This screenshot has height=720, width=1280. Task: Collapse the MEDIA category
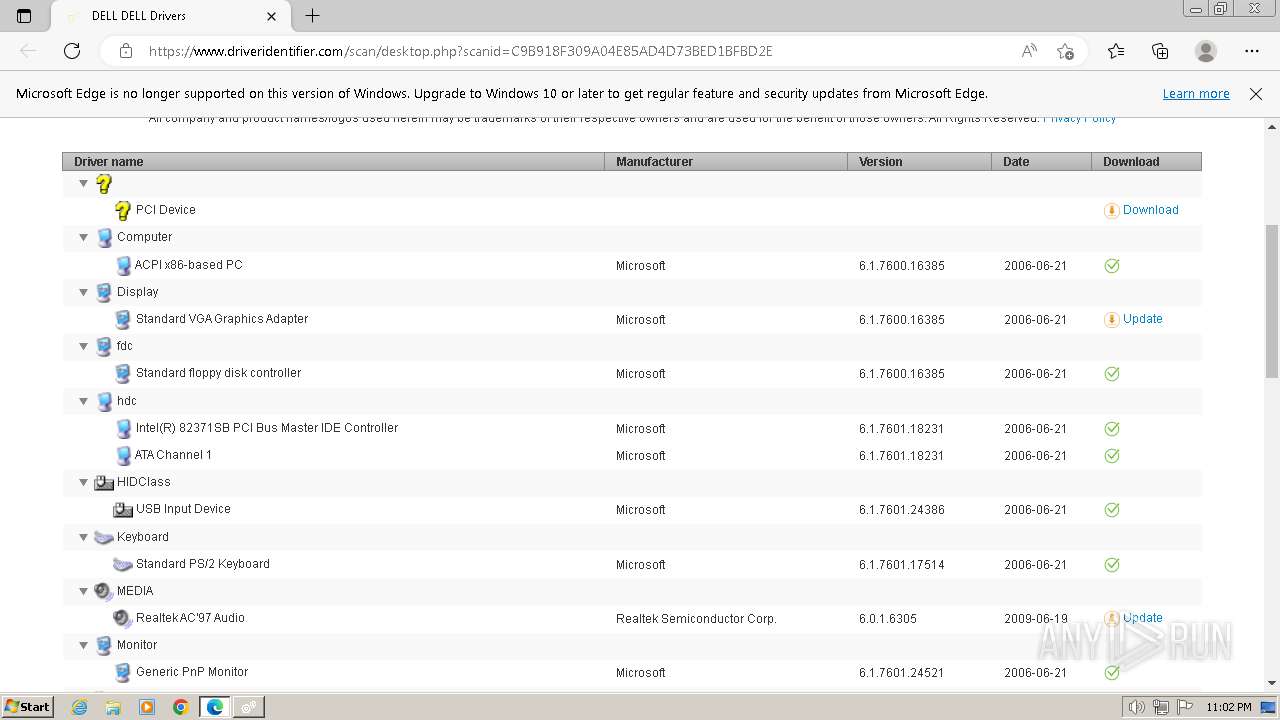click(84, 591)
